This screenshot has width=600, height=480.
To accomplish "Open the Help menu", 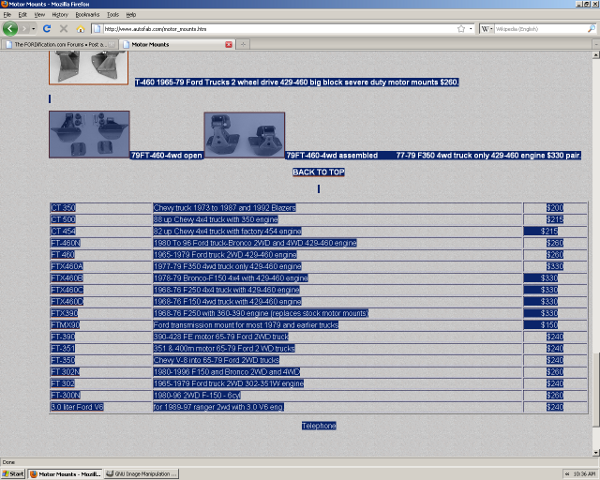I will coord(131,15).
